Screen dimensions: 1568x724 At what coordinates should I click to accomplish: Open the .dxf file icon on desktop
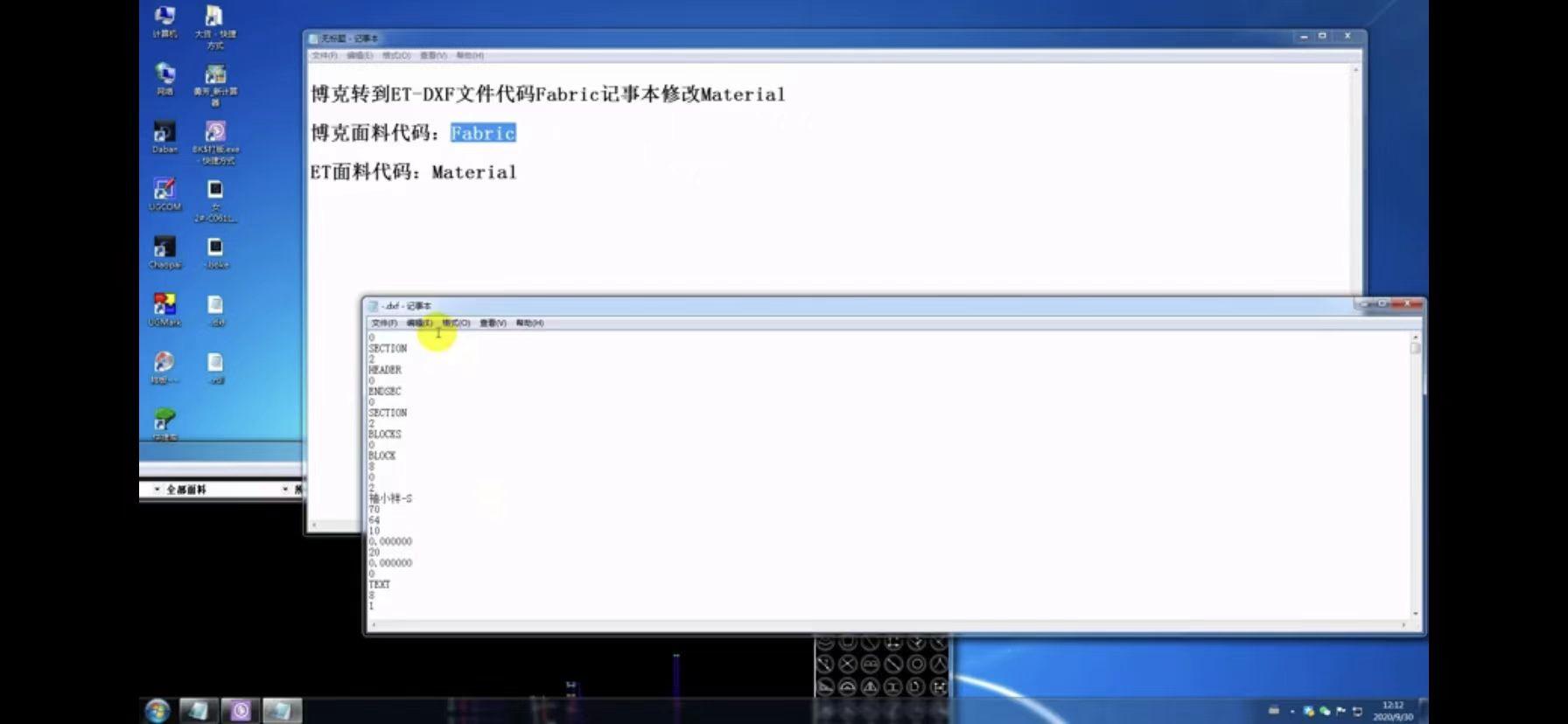[x=215, y=310]
